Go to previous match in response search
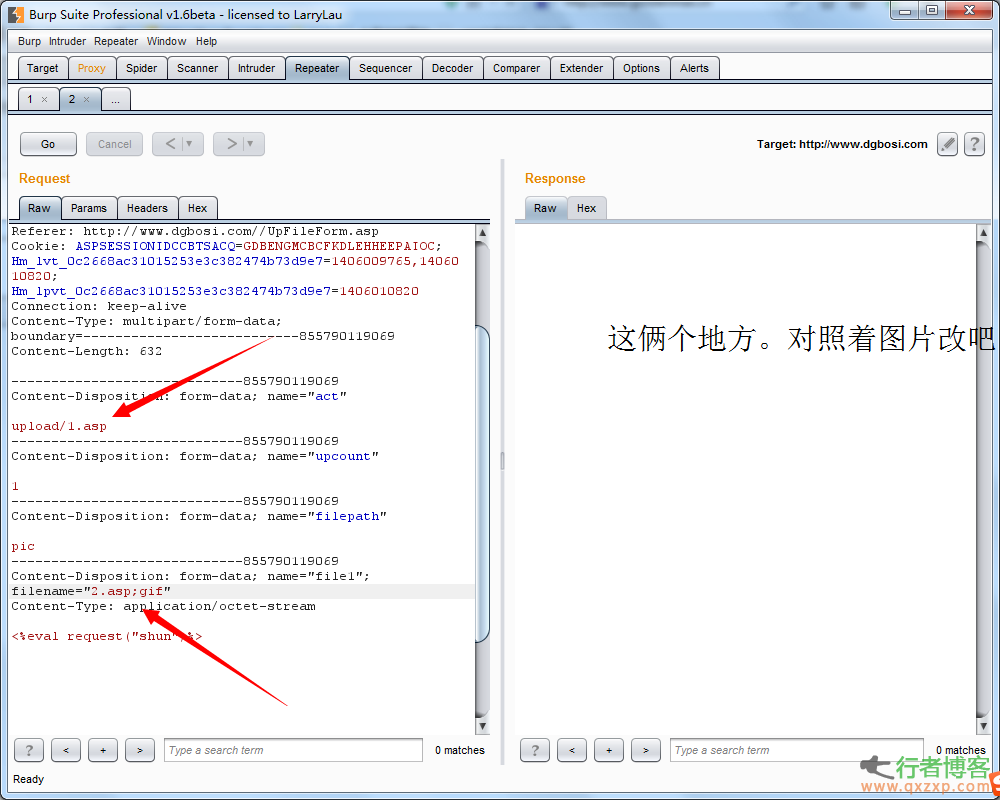This screenshot has width=1000, height=800. point(571,750)
